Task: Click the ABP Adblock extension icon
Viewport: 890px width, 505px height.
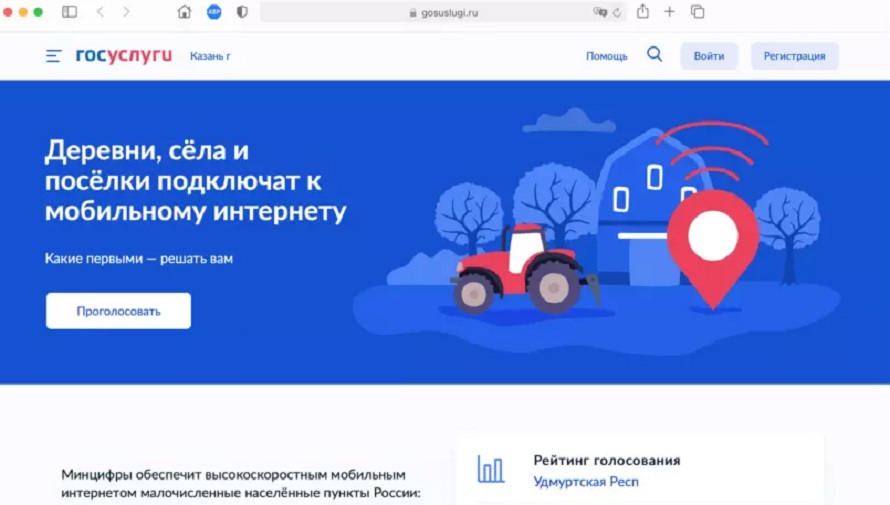Action: 214,12
